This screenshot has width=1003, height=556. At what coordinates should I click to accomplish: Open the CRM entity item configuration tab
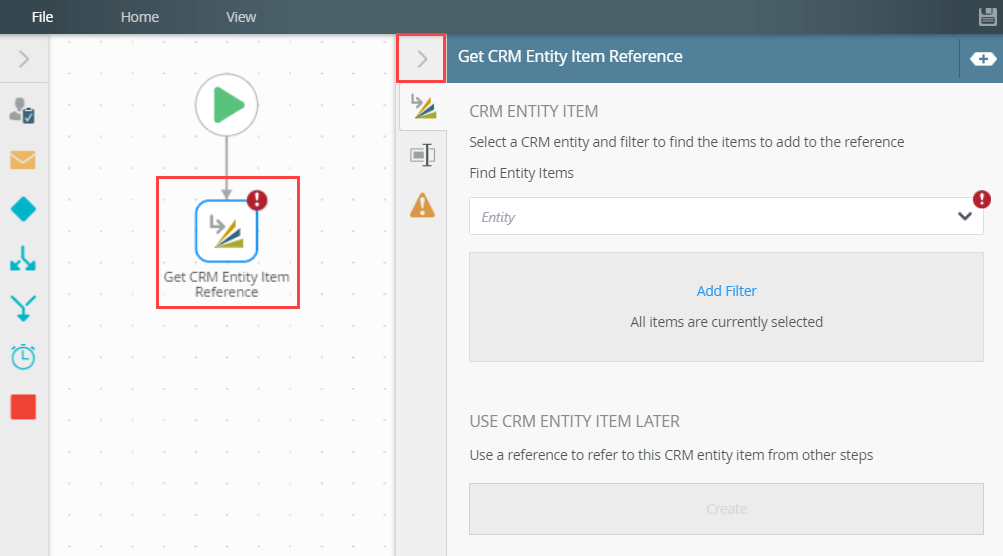coord(423,107)
